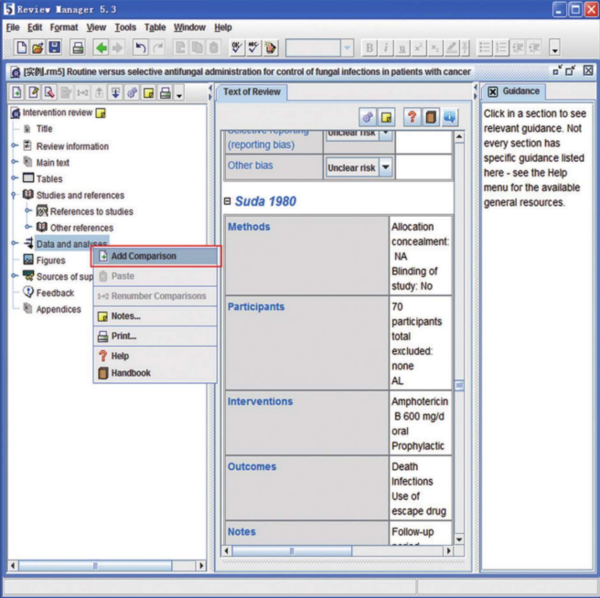Click the Undo arrow in the toolbar
This screenshot has width=600, height=598.
click(140, 48)
